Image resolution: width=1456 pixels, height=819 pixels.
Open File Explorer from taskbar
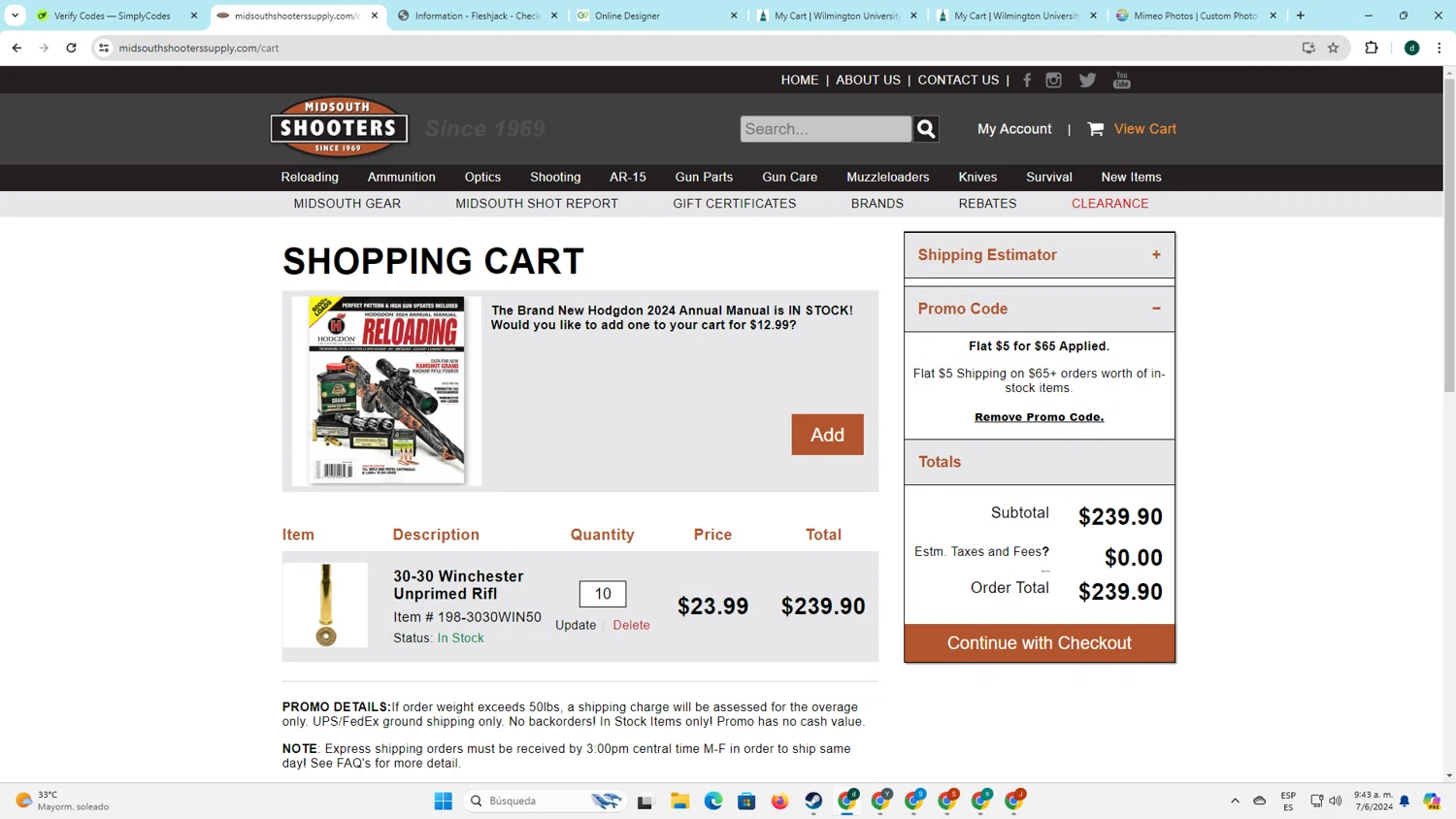pos(679,801)
